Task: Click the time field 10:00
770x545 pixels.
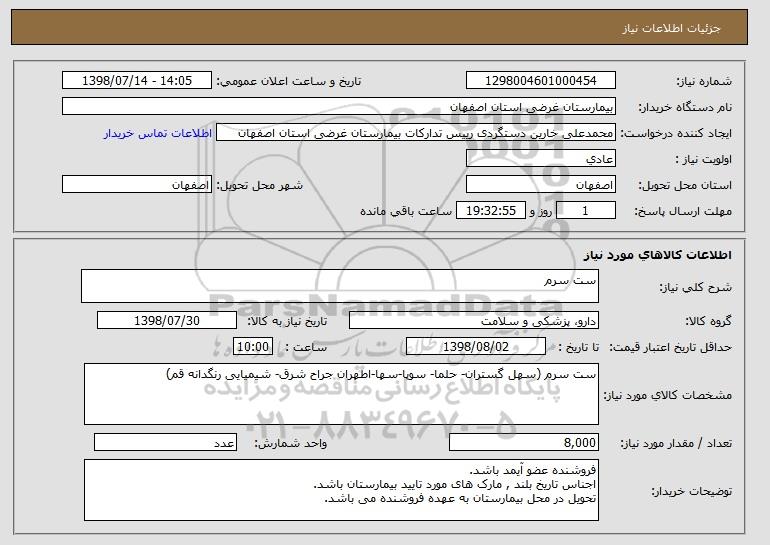Action: click(x=253, y=347)
